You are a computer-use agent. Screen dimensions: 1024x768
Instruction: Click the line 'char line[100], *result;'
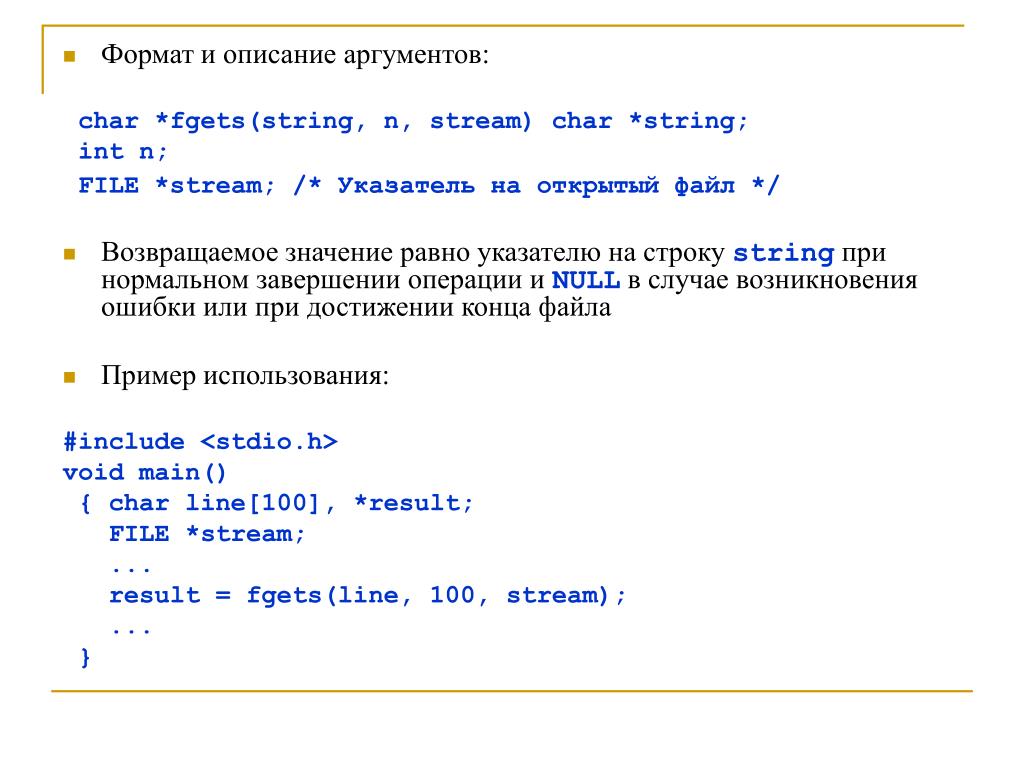(x=291, y=503)
